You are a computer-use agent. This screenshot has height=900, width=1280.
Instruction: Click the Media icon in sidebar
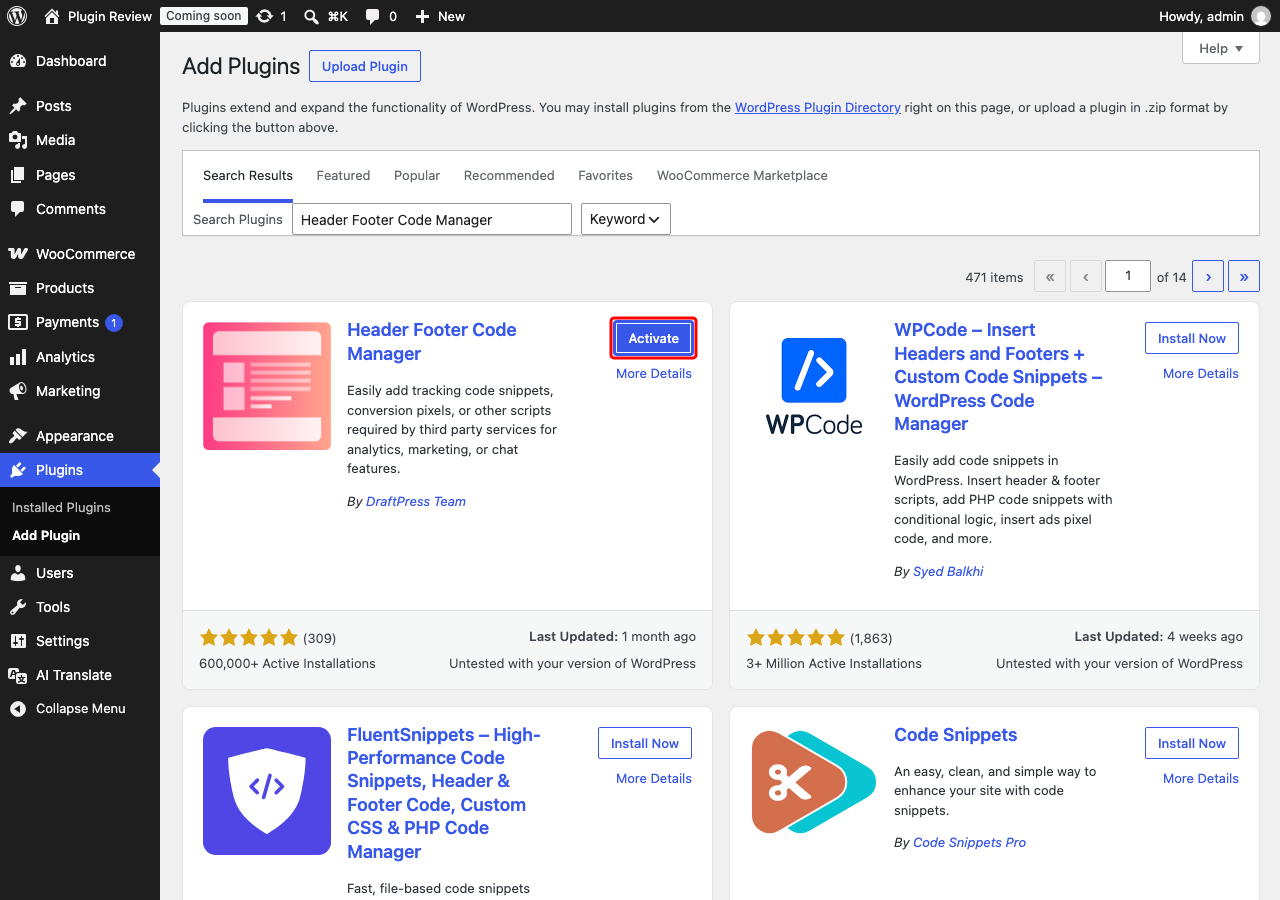pos(18,140)
